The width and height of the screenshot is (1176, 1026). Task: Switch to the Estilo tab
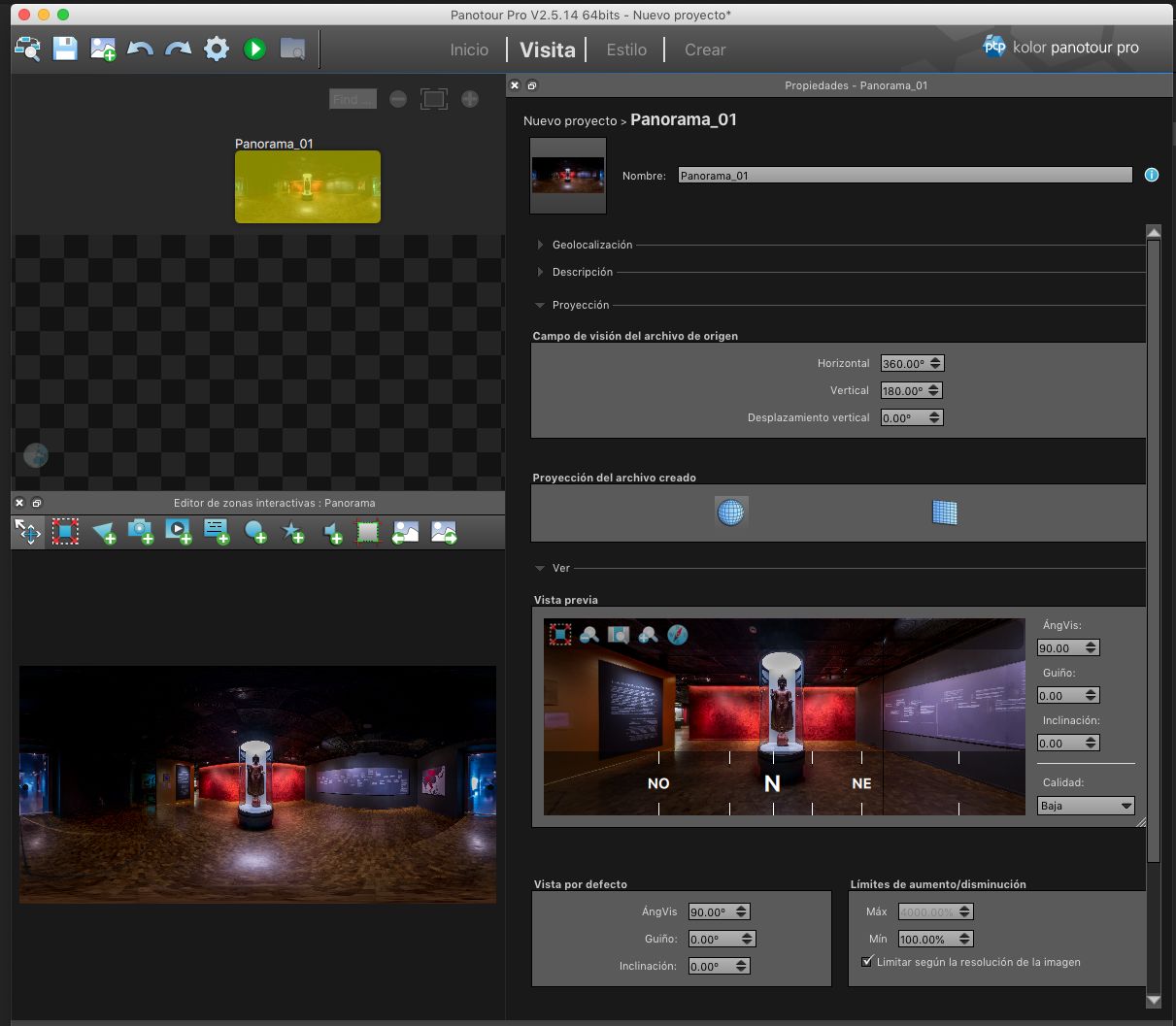click(626, 50)
